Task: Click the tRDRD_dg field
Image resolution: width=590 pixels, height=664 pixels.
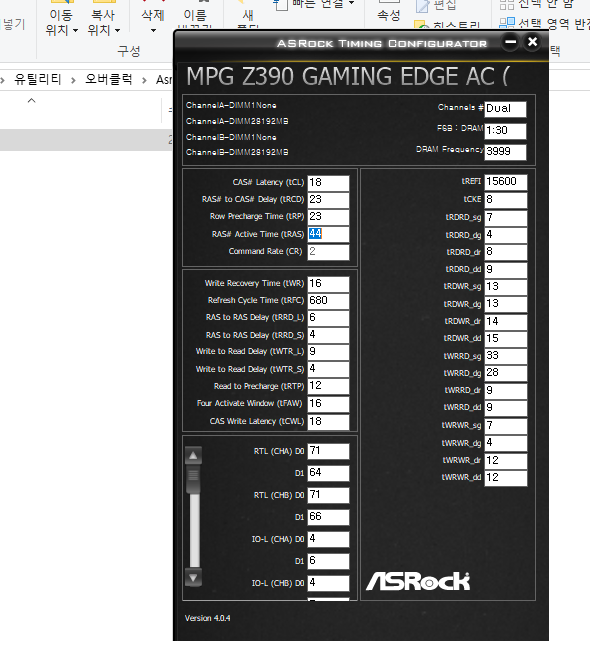Action: pyautogui.click(x=506, y=235)
